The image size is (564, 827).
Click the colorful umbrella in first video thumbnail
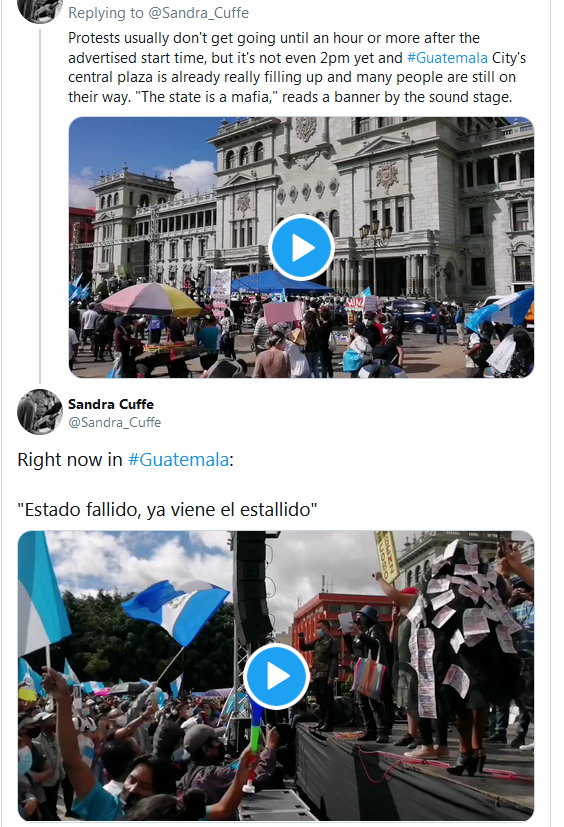tap(151, 299)
